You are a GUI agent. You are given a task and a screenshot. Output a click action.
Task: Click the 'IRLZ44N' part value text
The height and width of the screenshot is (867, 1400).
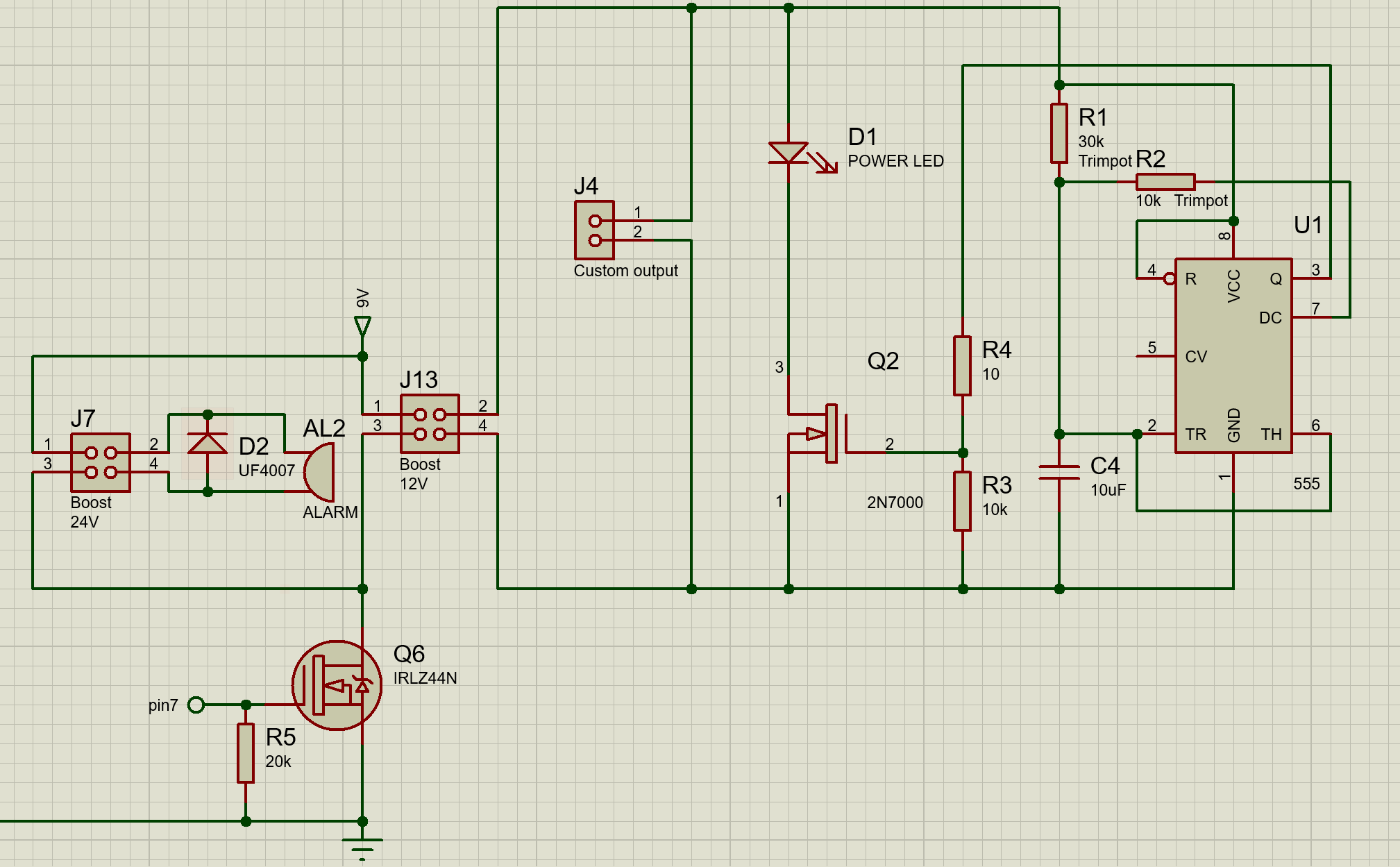pyautogui.click(x=425, y=678)
